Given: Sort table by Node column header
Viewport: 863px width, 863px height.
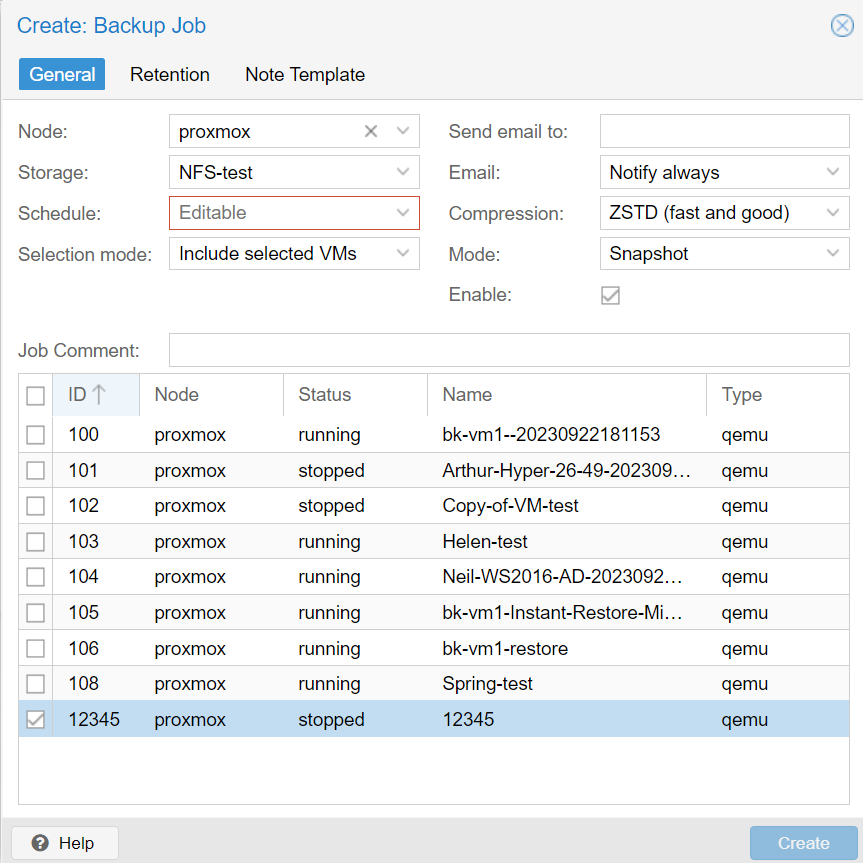Looking at the screenshot, I should (x=211, y=395).
